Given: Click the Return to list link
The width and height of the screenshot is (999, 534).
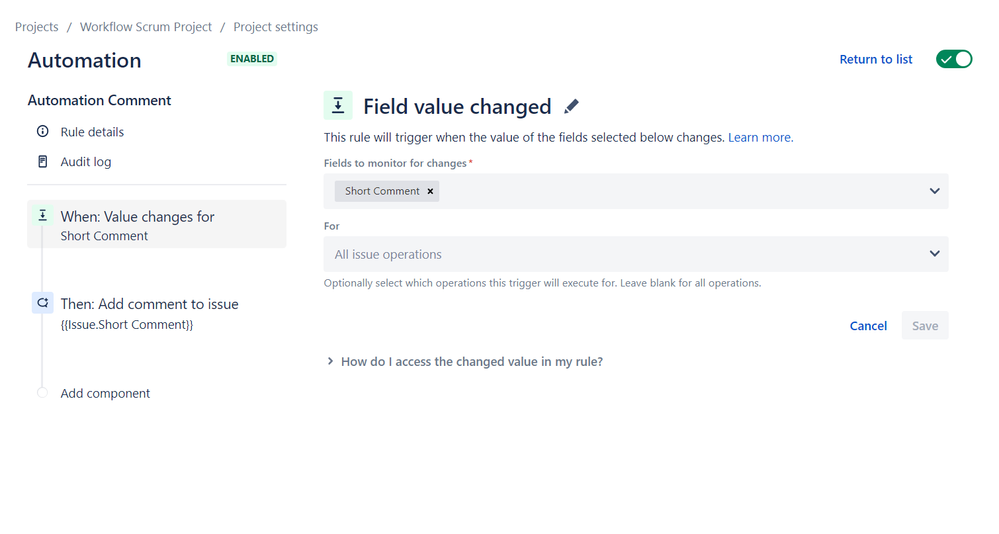Looking at the screenshot, I should tap(875, 59).
